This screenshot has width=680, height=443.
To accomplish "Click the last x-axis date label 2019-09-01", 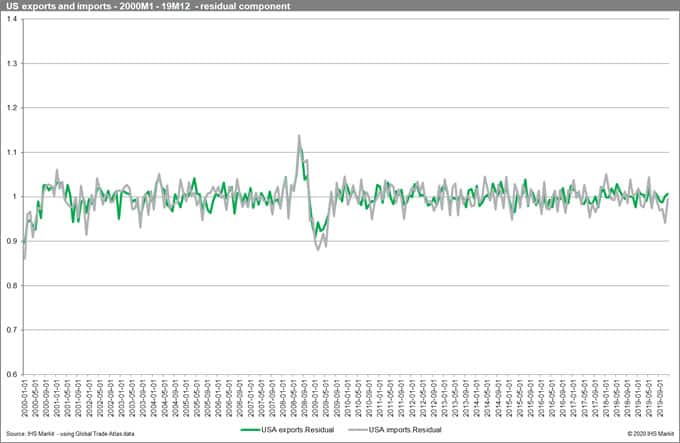I will (660, 397).
